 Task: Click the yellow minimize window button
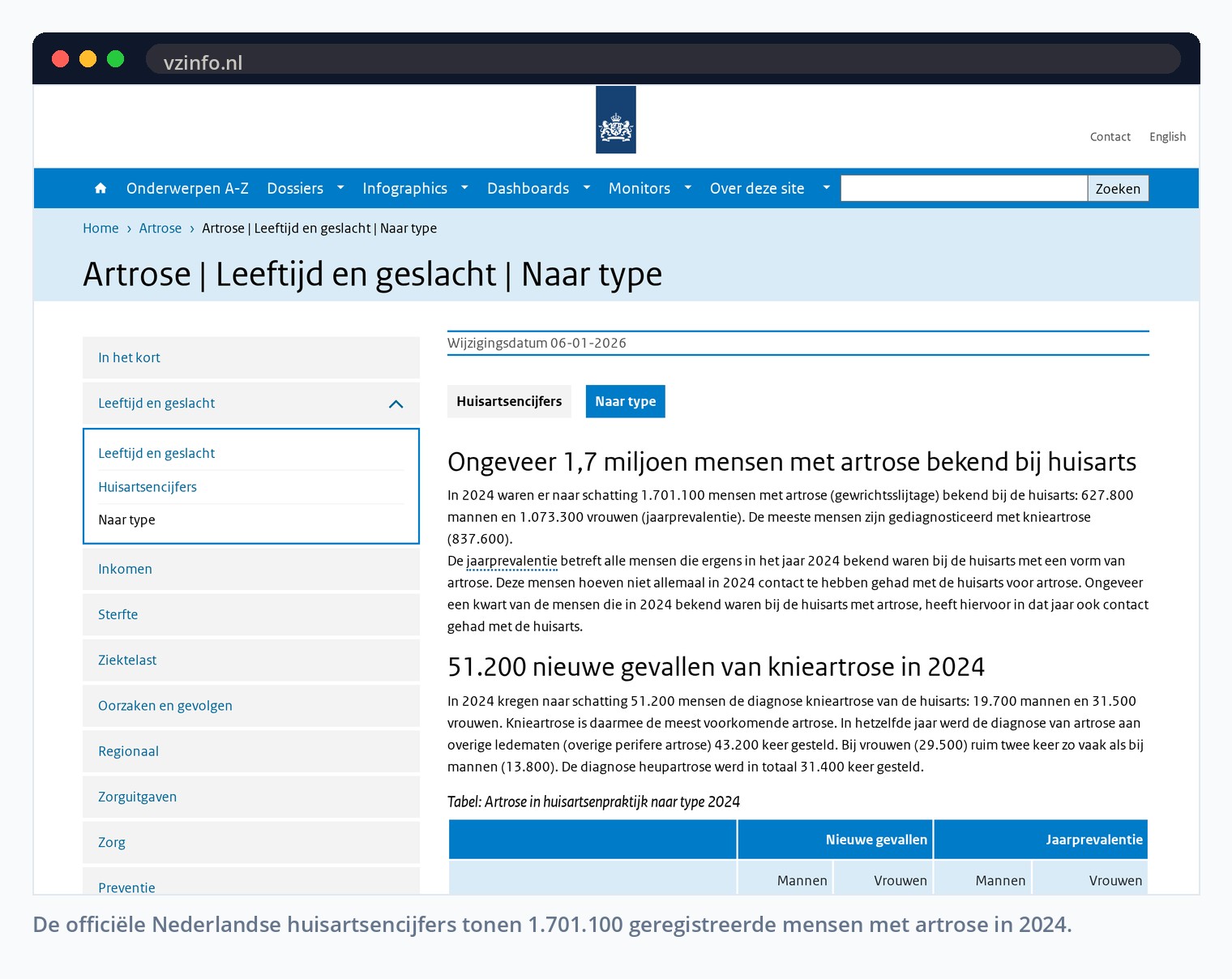88,59
